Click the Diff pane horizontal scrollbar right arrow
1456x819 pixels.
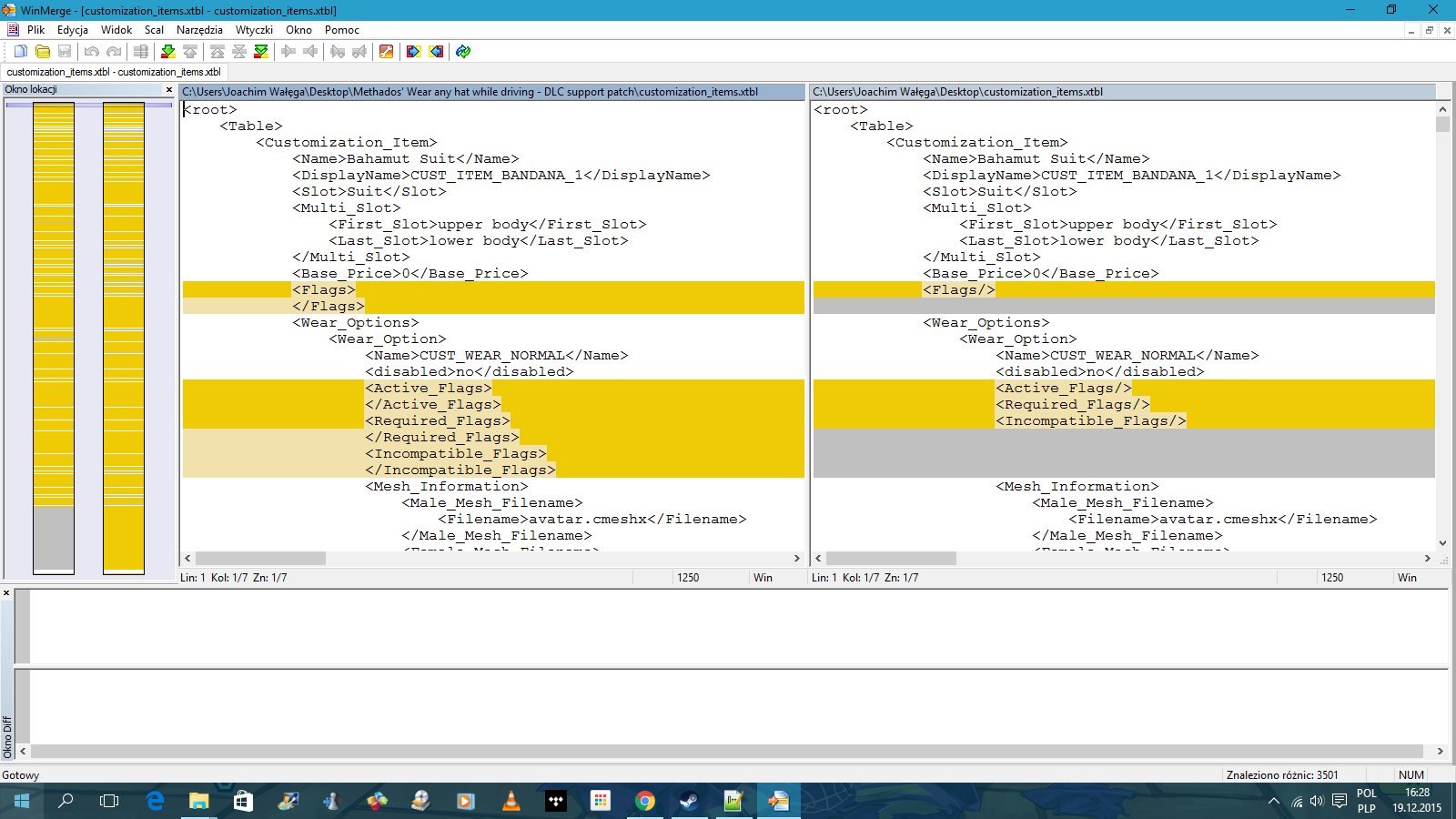1440,752
